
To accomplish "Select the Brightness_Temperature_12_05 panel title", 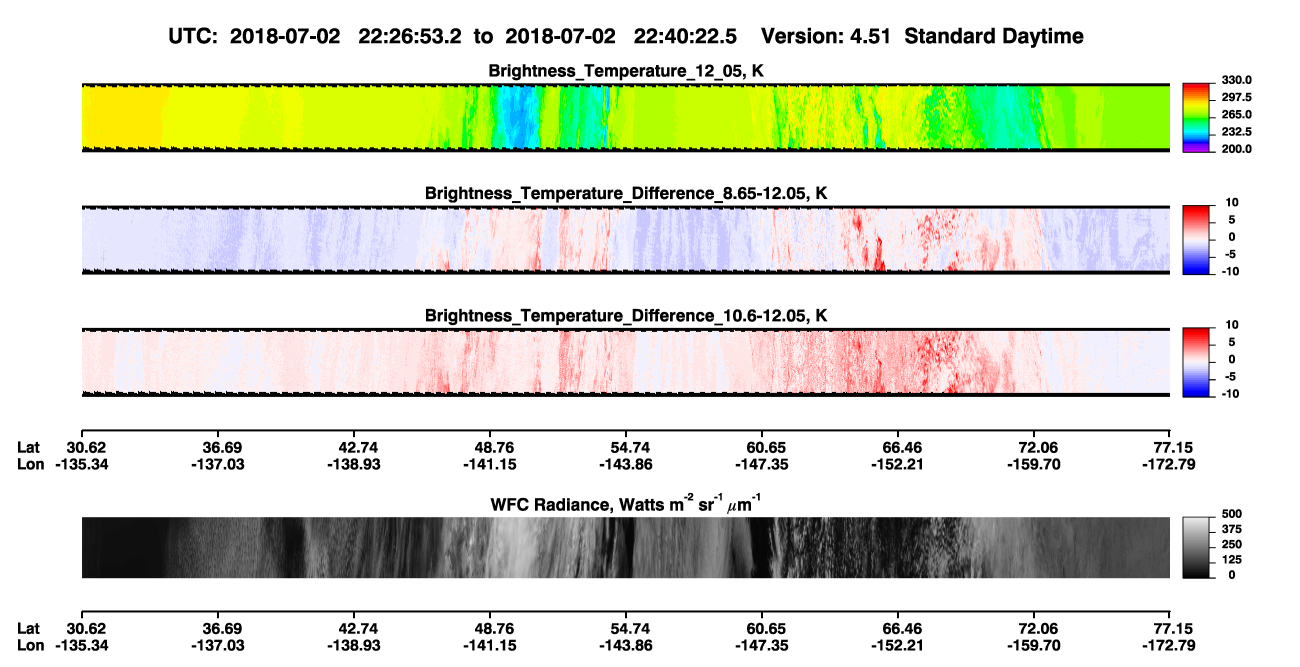I will [x=626, y=72].
